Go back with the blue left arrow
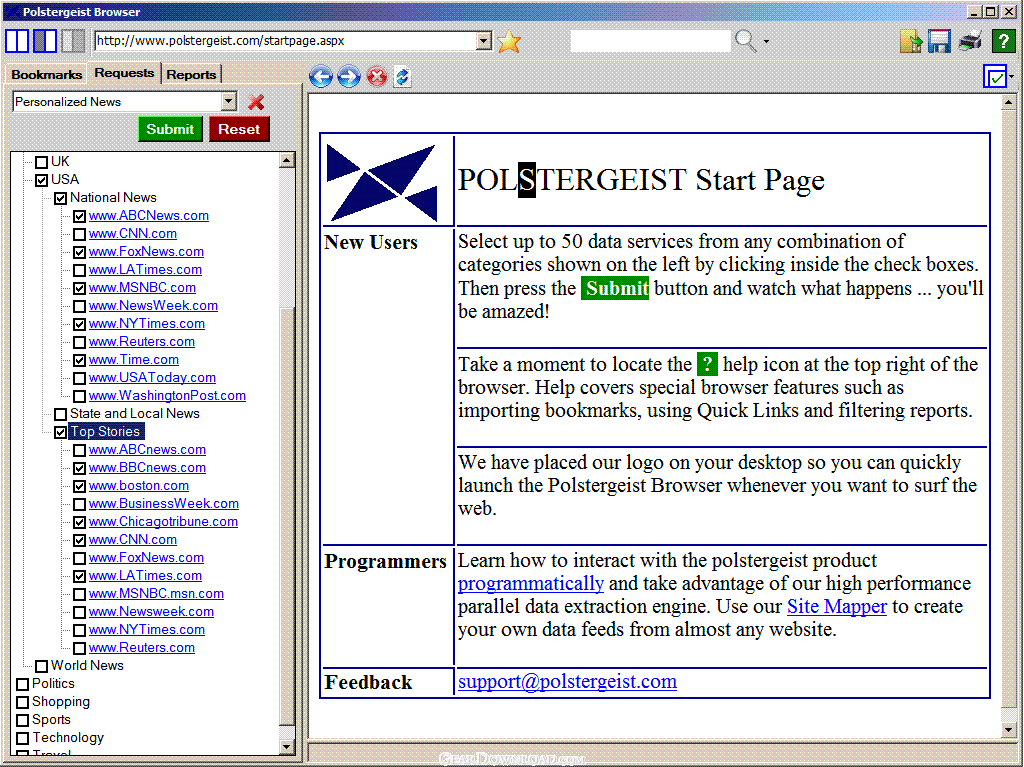The width and height of the screenshot is (1024, 767). [321, 77]
